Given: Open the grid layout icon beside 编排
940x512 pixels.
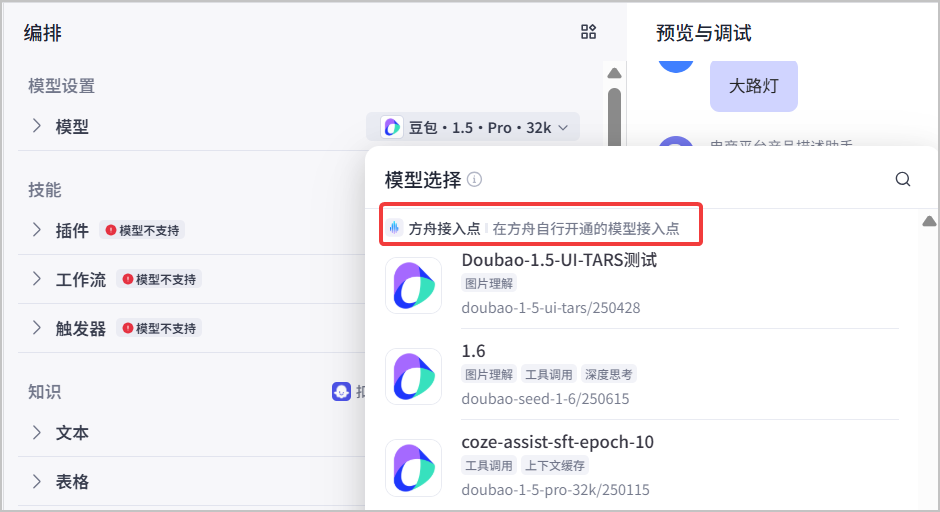Looking at the screenshot, I should (589, 32).
